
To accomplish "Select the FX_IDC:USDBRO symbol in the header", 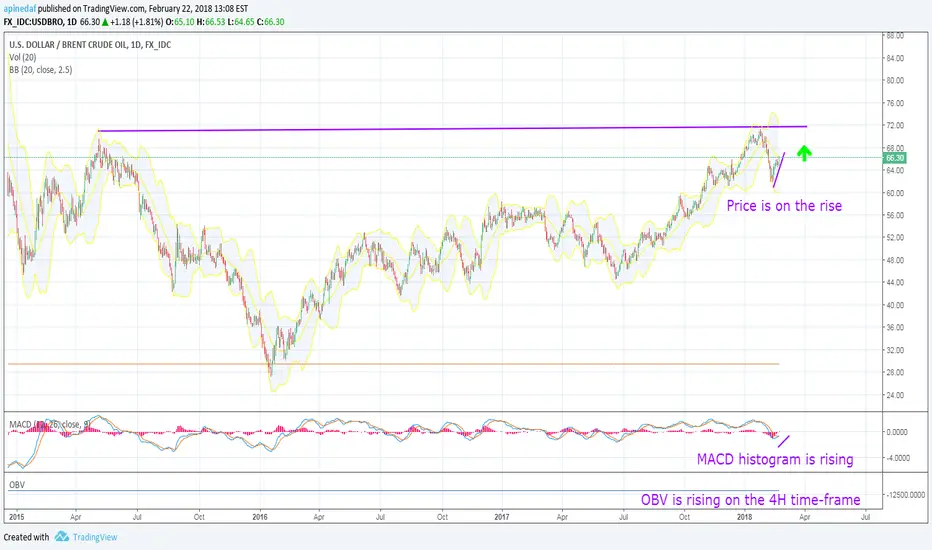I will pyautogui.click(x=33, y=22).
